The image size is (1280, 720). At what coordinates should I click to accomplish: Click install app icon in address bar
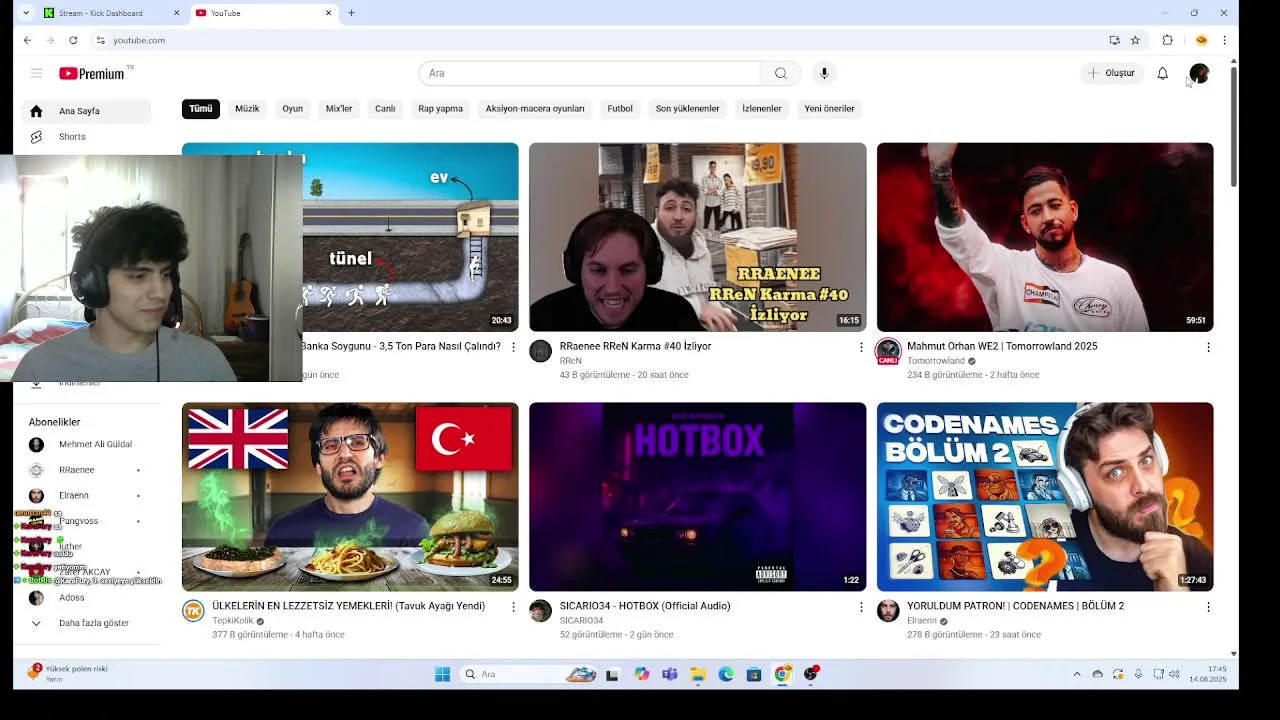(x=1114, y=40)
